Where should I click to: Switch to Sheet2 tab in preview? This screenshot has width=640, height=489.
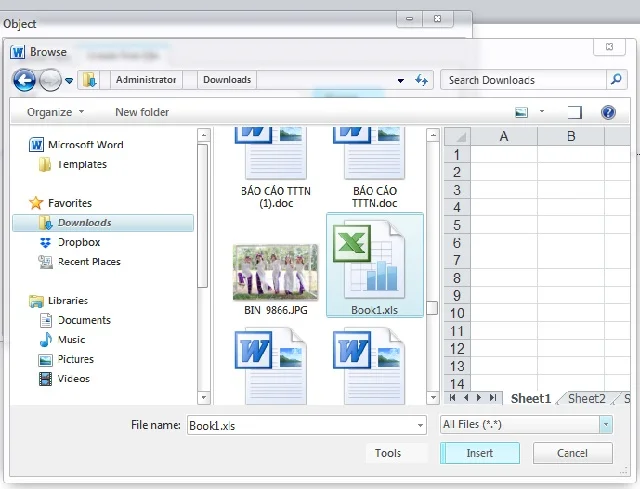click(587, 398)
